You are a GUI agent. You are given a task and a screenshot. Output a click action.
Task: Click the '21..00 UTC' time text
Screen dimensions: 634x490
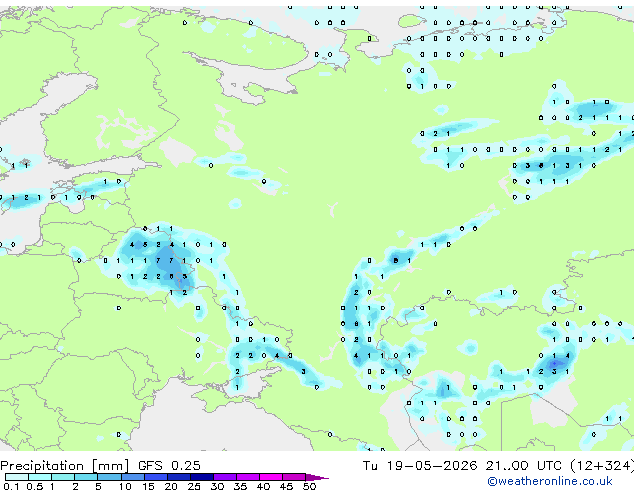pyautogui.click(x=524, y=466)
